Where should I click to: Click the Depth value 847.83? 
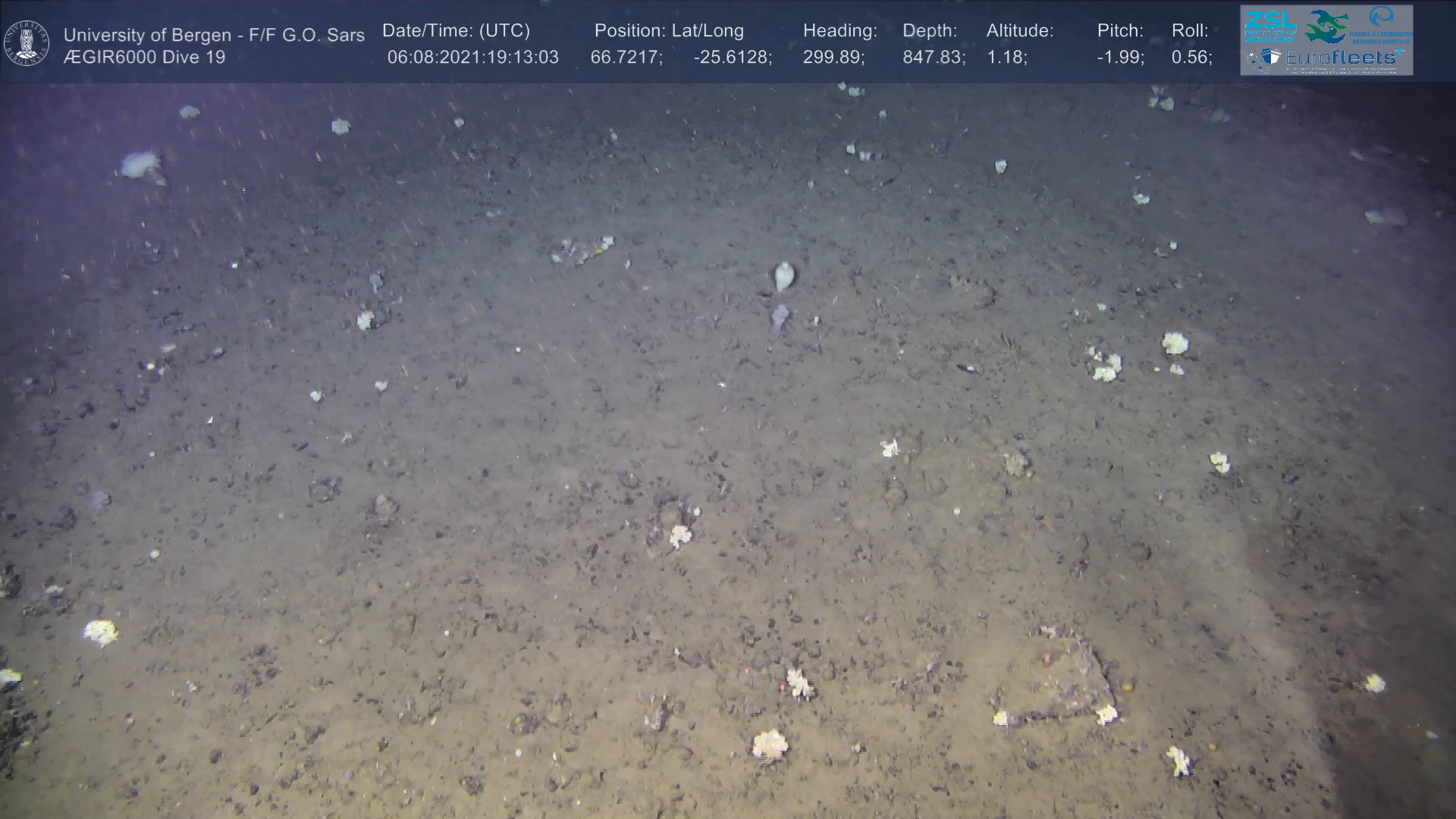pyautogui.click(x=934, y=58)
